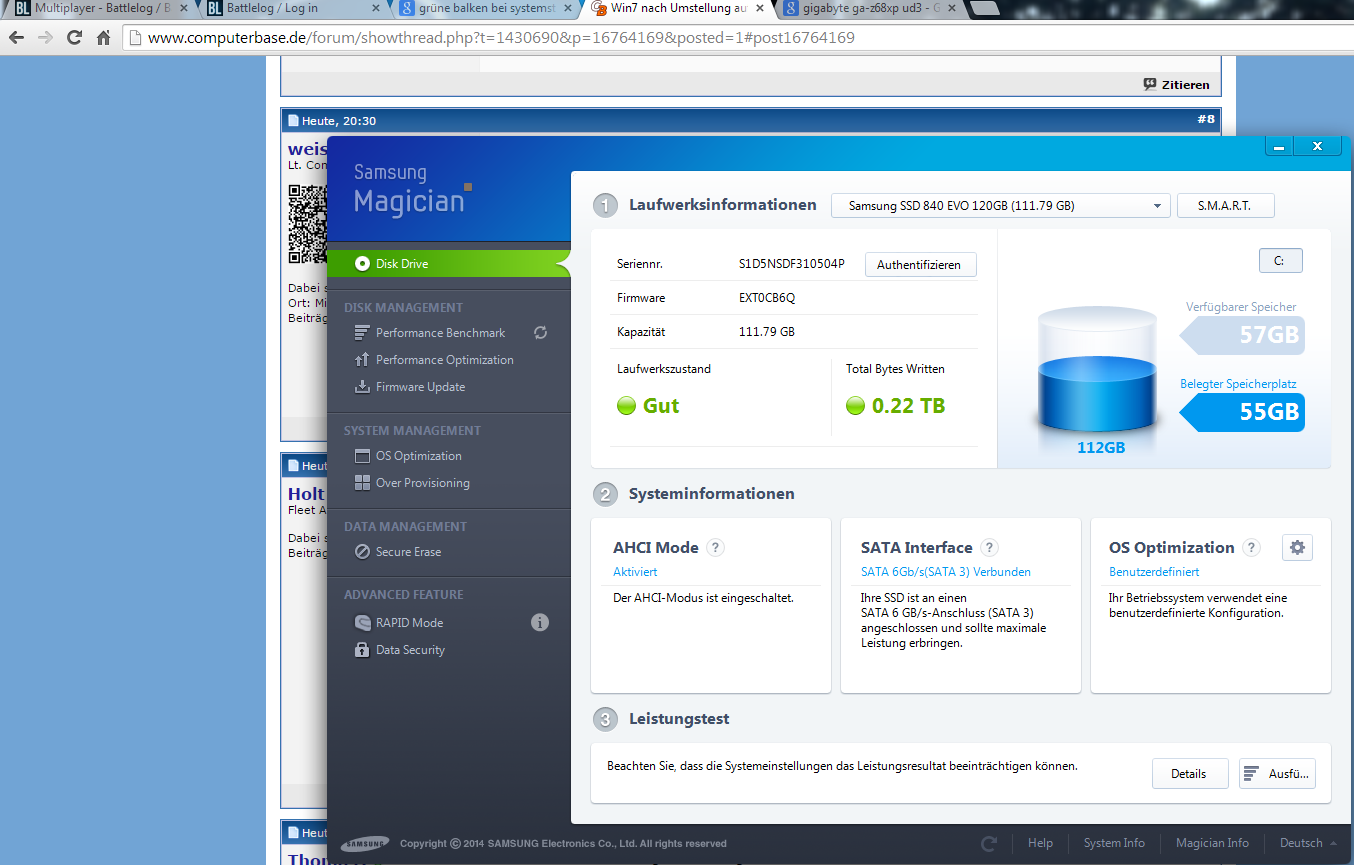Click the refresh icon in Magician footer
Viewport: 1354px width, 865px height.
[x=989, y=843]
